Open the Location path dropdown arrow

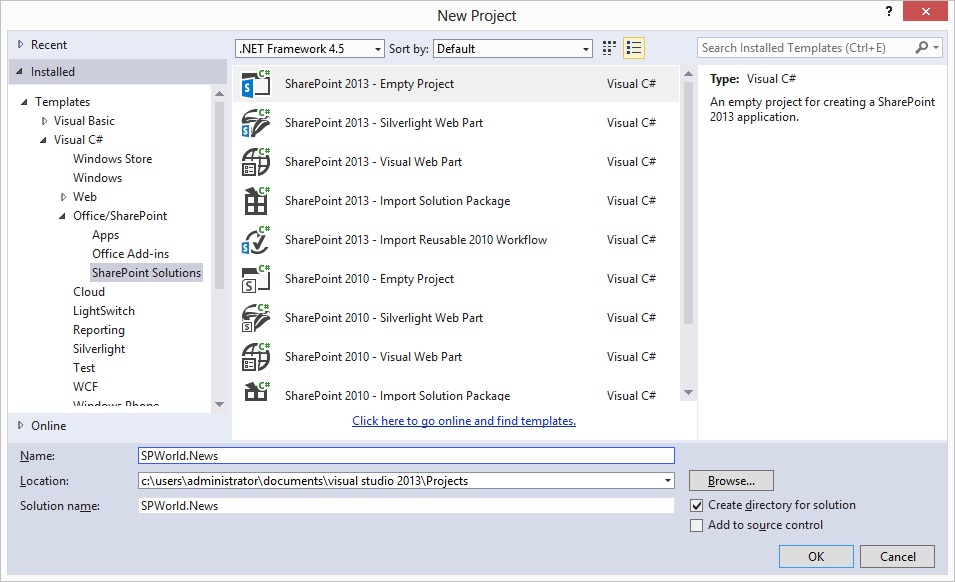click(x=668, y=481)
